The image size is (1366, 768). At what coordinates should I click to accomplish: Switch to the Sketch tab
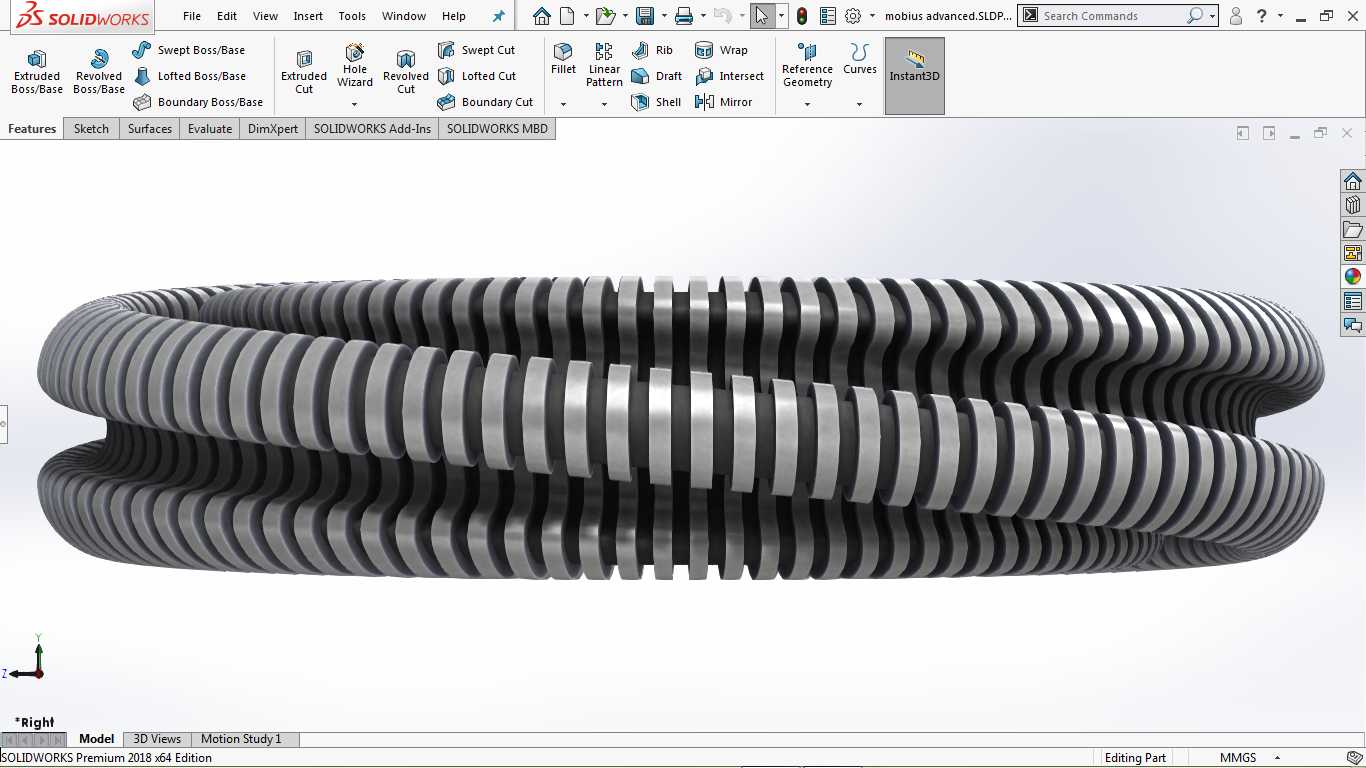point(91,129)
